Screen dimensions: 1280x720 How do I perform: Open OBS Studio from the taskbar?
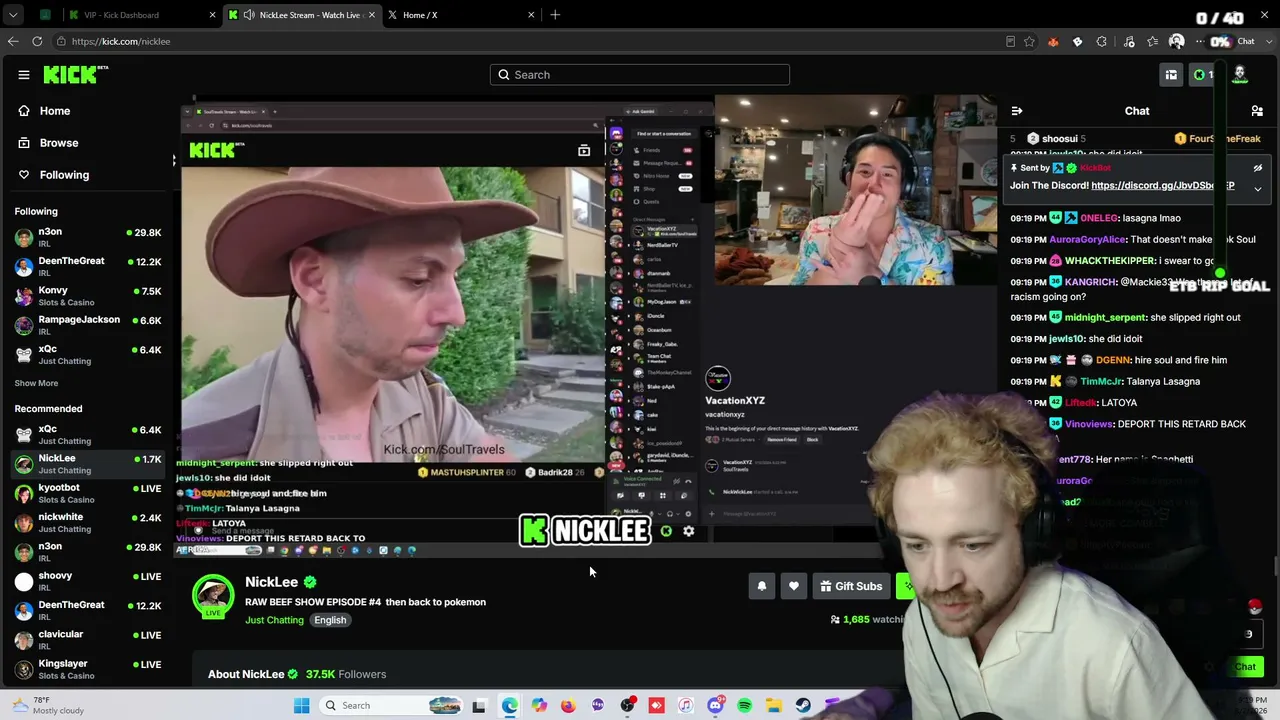coord(627,706)
